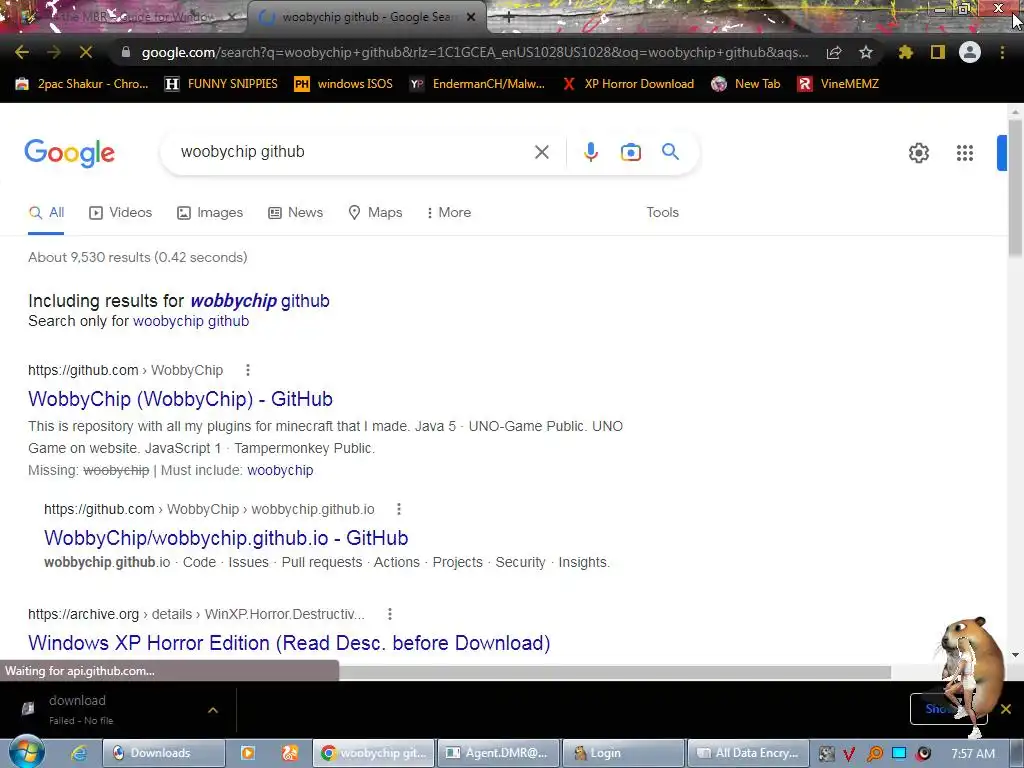Open a new Chrome tab
The width and height of the screenshot is (1024, 768).
[x=509, y=18]
